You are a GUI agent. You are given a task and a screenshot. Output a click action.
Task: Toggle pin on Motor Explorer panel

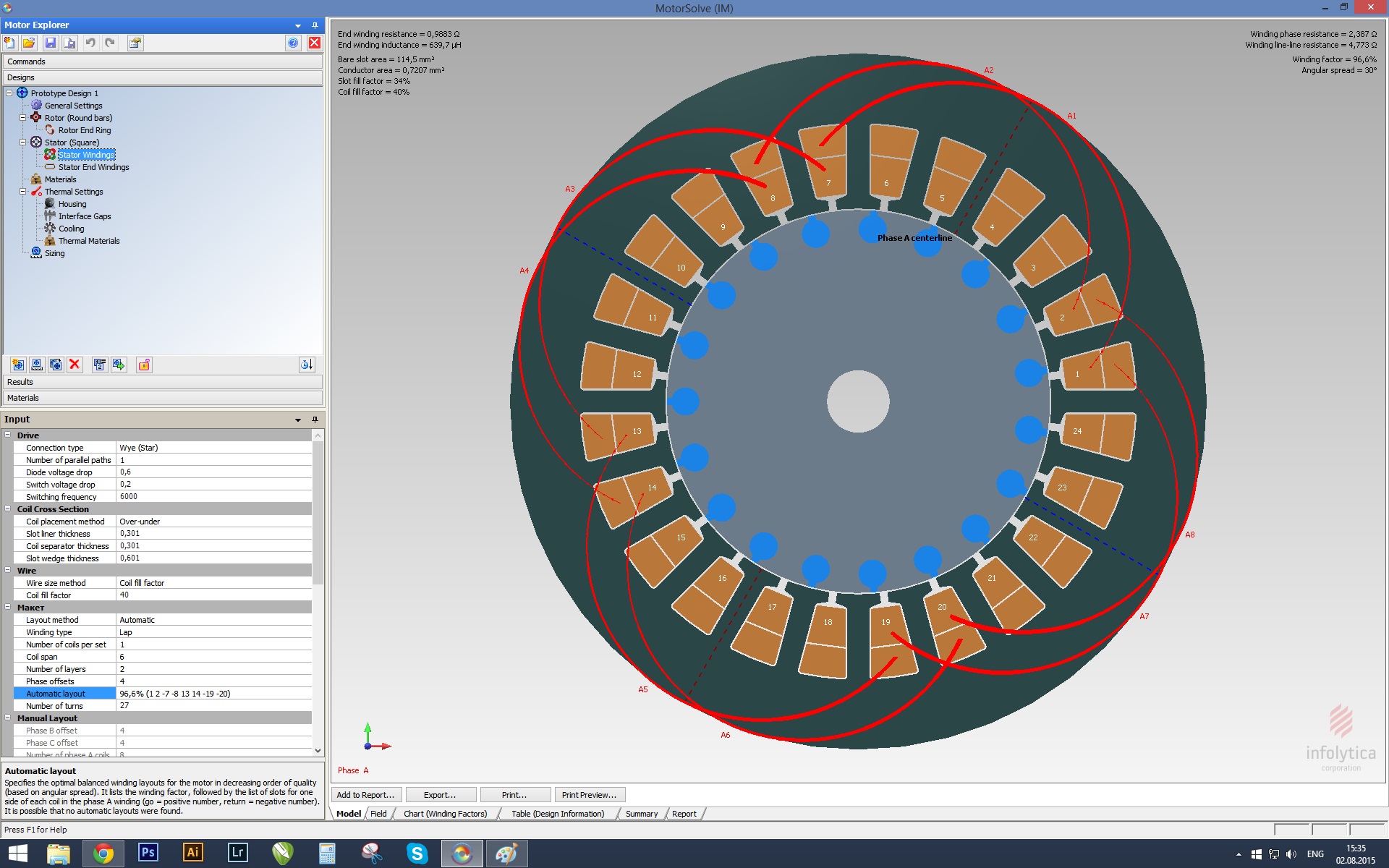tap(315, 25)
